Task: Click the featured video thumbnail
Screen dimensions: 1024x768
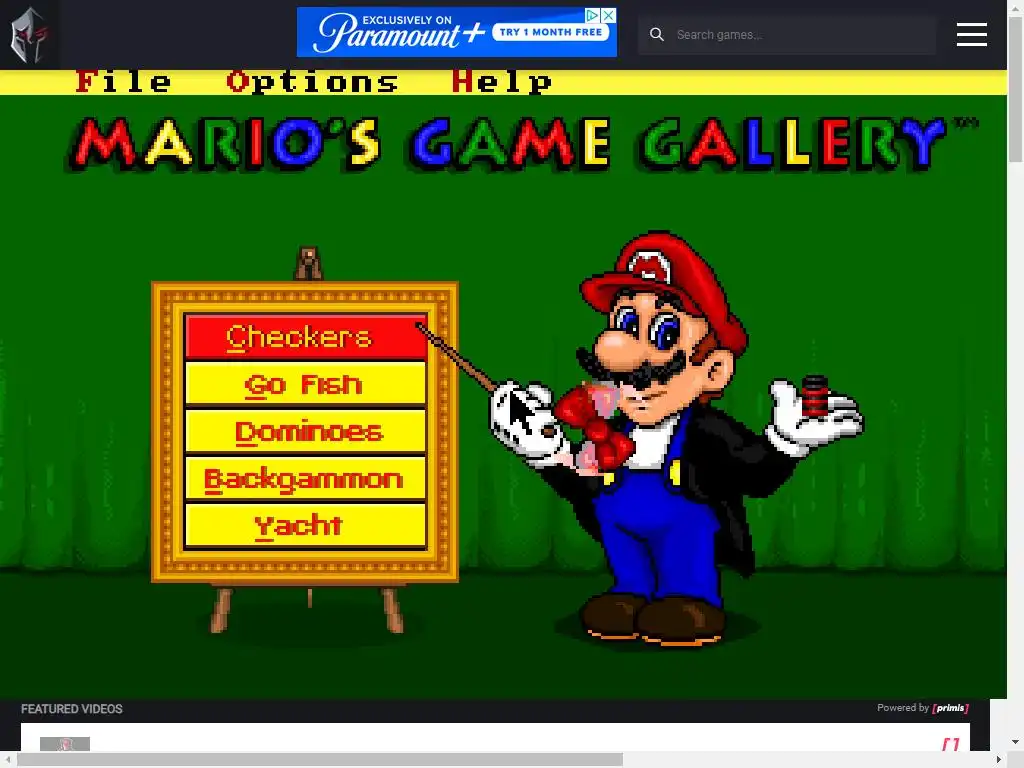Action: (65, 744)
